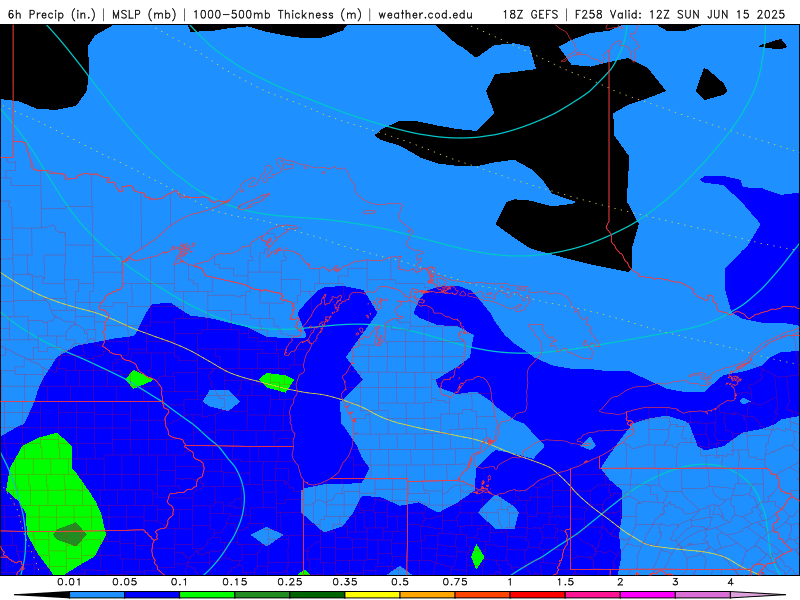Click the "4" legend value

pyautogui.click(x=731, y=582)
